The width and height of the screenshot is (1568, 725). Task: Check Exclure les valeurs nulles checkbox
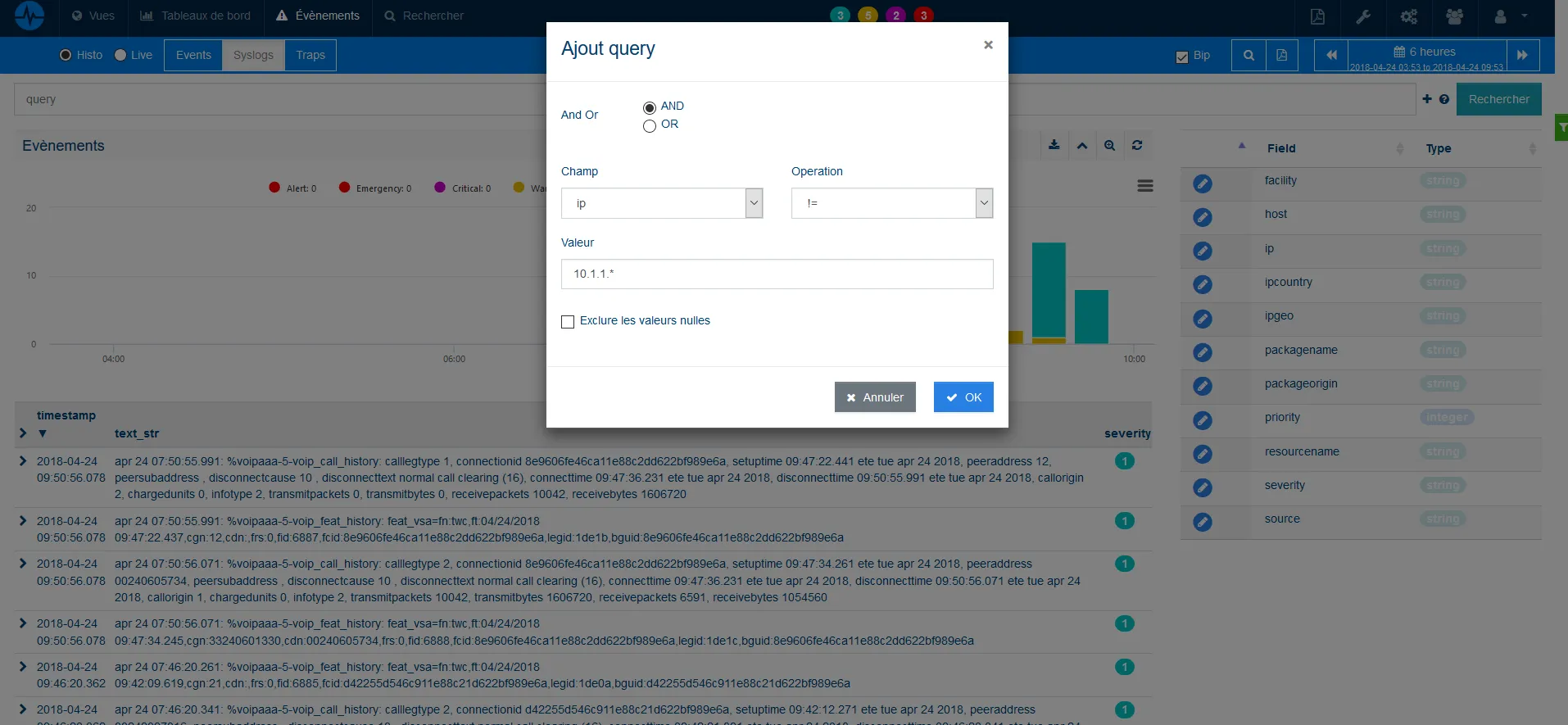click(x=568, y=322)
